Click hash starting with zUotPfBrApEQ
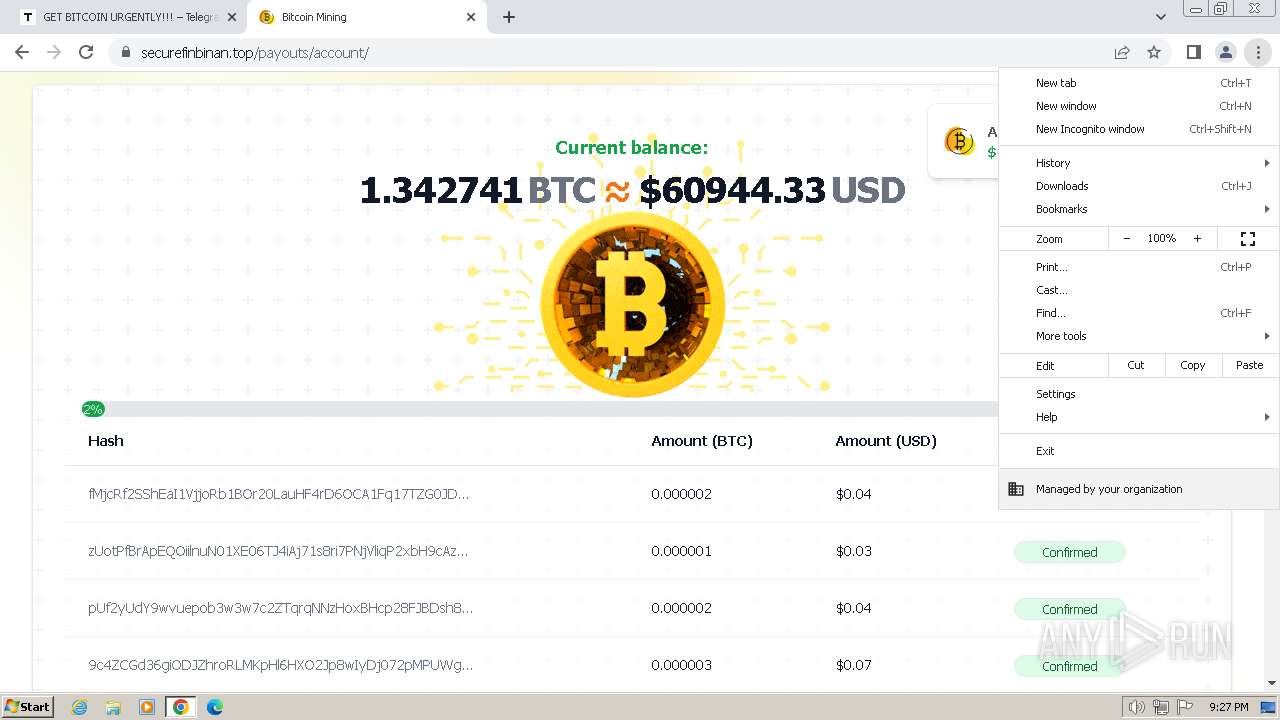Screen dimensions: 1280x720 click(x=278, y=551)
